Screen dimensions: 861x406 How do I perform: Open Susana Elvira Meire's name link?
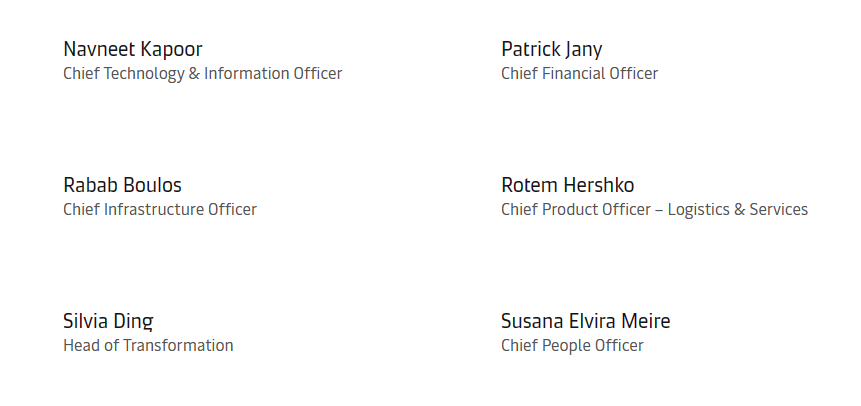585,321
